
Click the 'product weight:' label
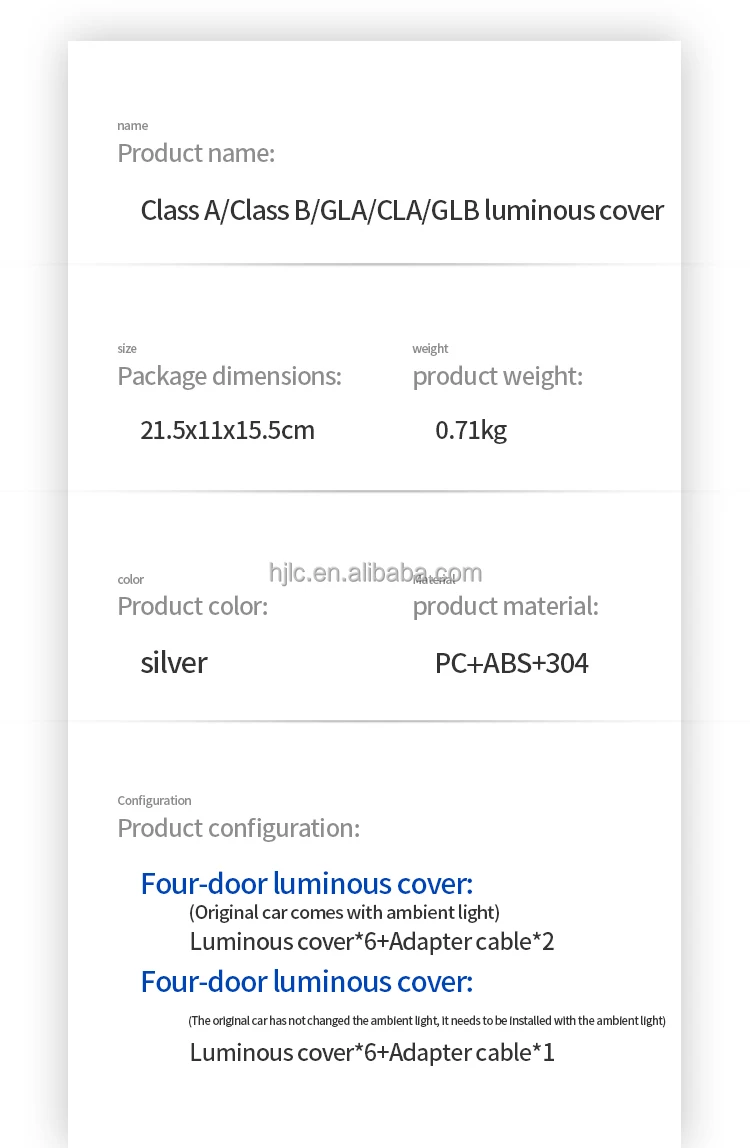click(x=497, y=376)
